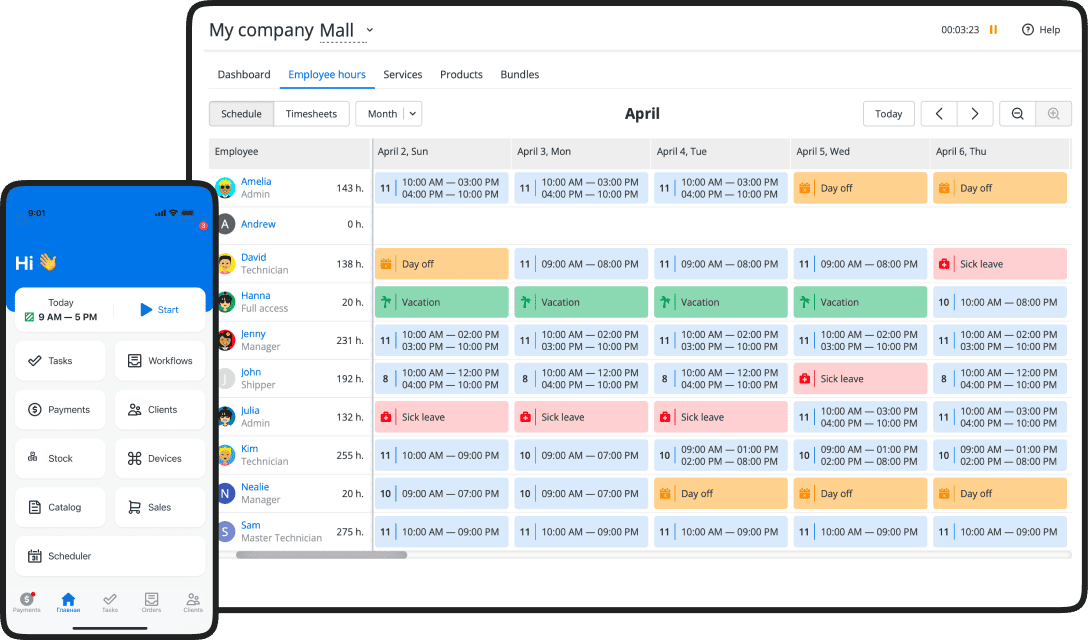The width and height of the screenshot is (1088, 640).
Task: Tap the Orders icon in phone navigation
Action: [x=151, y=601]
